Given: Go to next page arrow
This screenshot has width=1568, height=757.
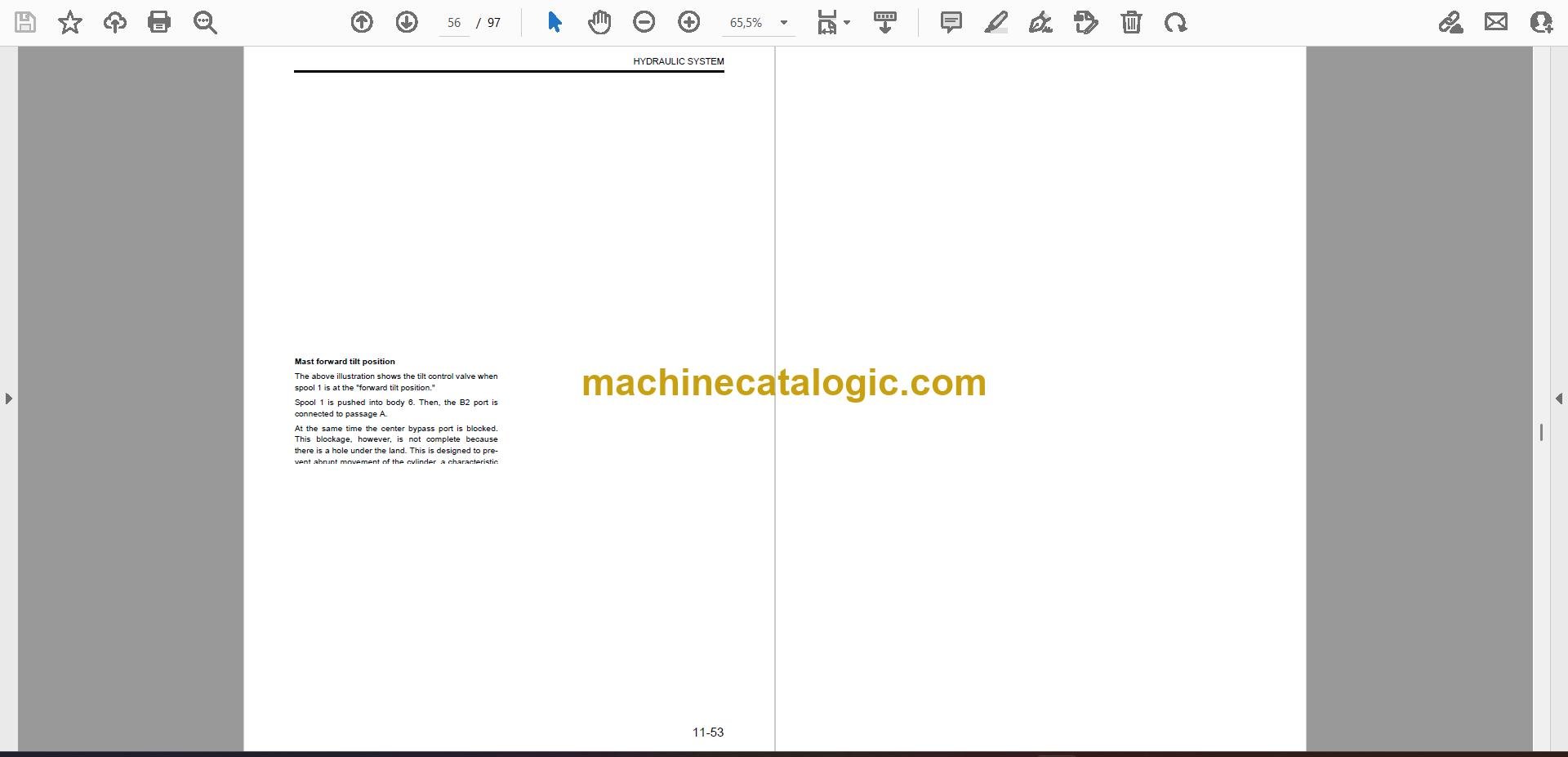Looking at the screenshot, I should (407, 22).
